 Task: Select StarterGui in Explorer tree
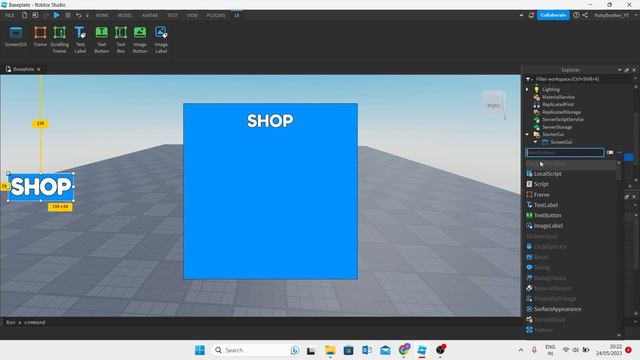(553, 134)
